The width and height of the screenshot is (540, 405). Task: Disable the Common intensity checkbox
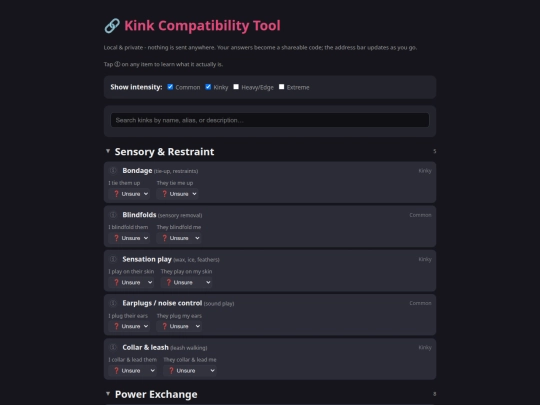pyautogui.click(x=170, y=87)
